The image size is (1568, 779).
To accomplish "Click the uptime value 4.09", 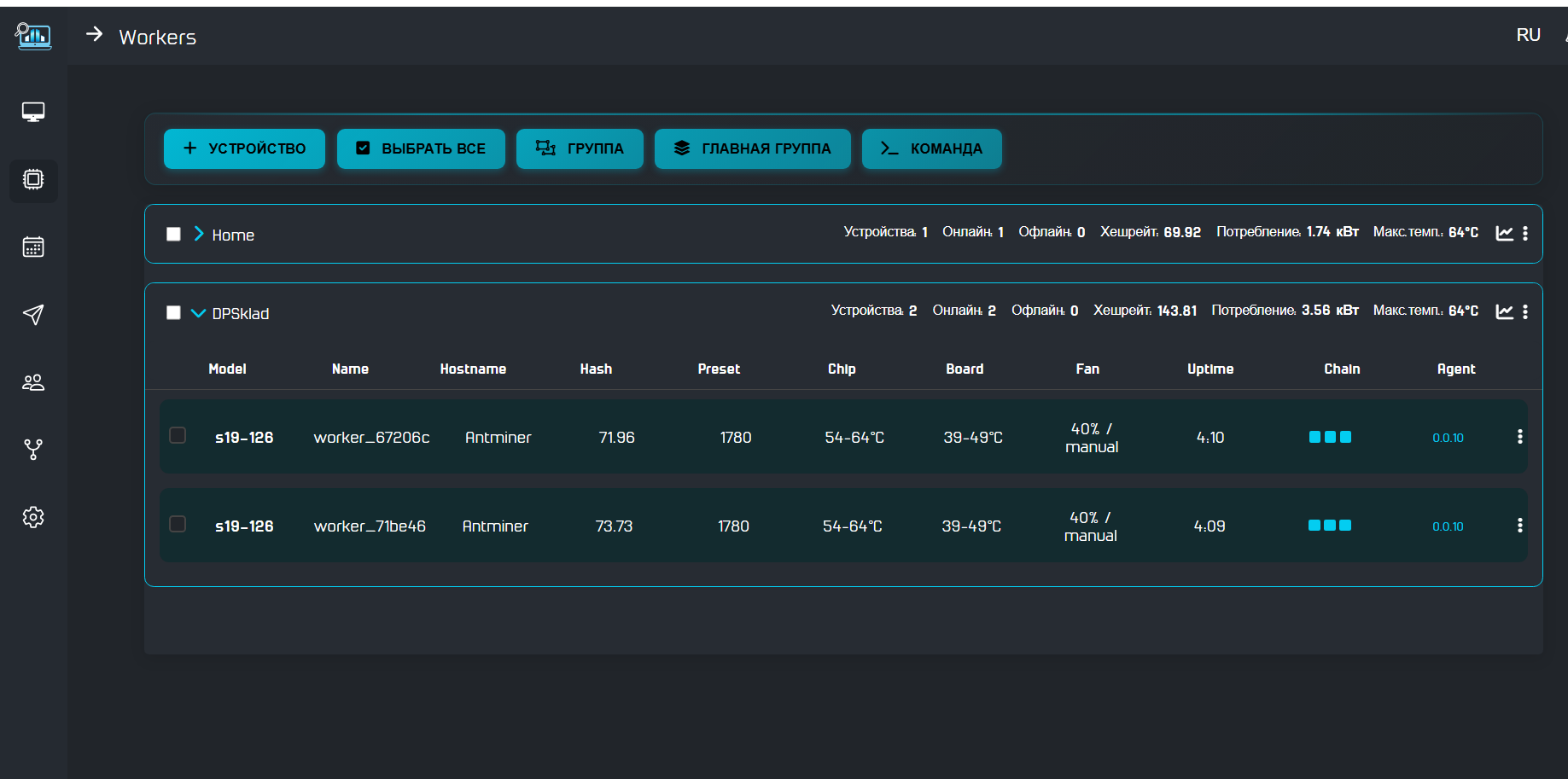I will tap(1210, 526).
